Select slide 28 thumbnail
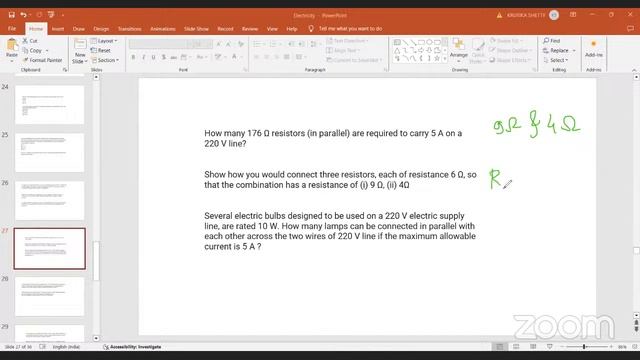 (x=49, y=297)
